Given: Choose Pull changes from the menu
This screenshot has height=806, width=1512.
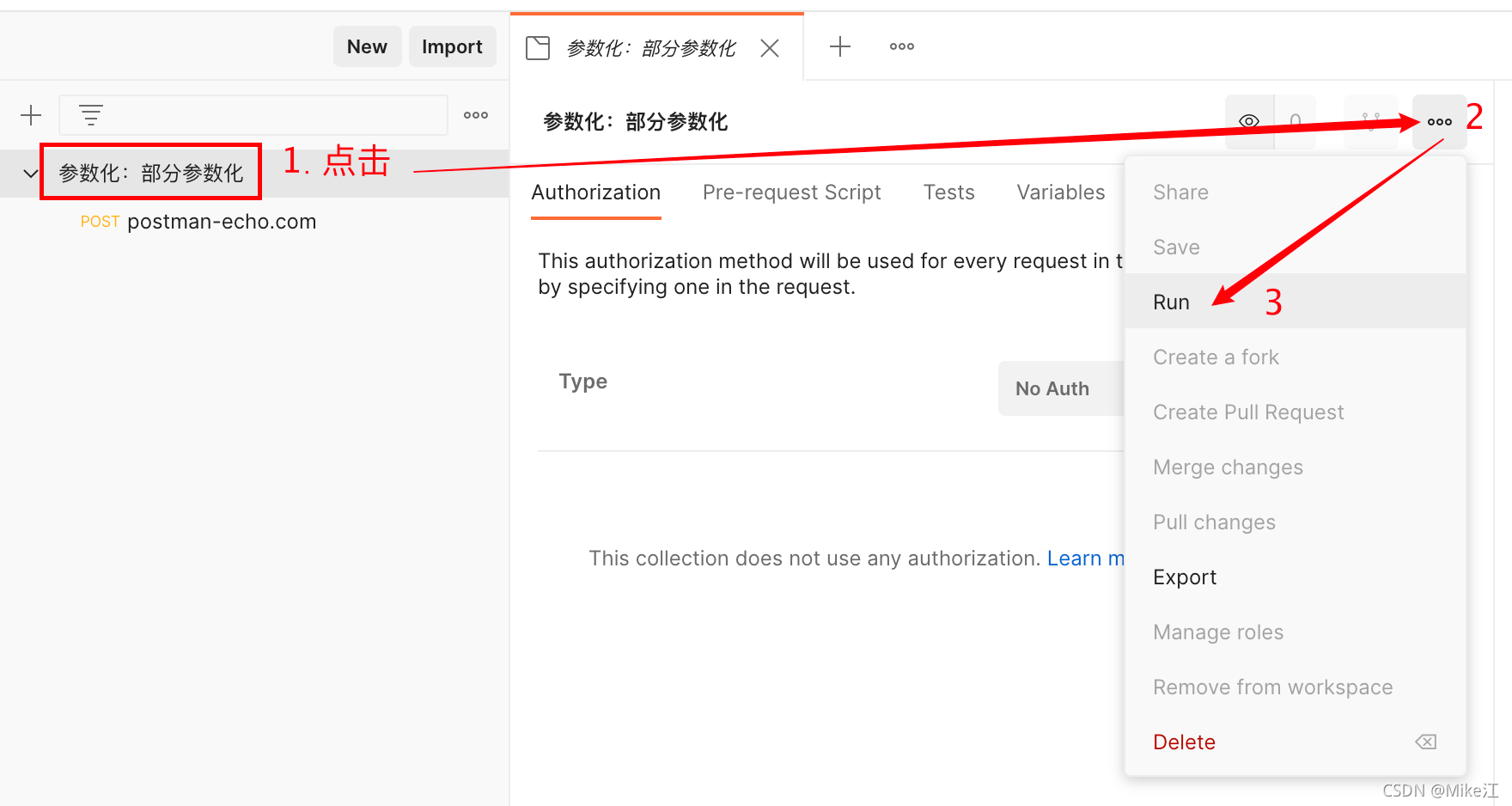Looking at the screenshot, I should (1296, 522).
